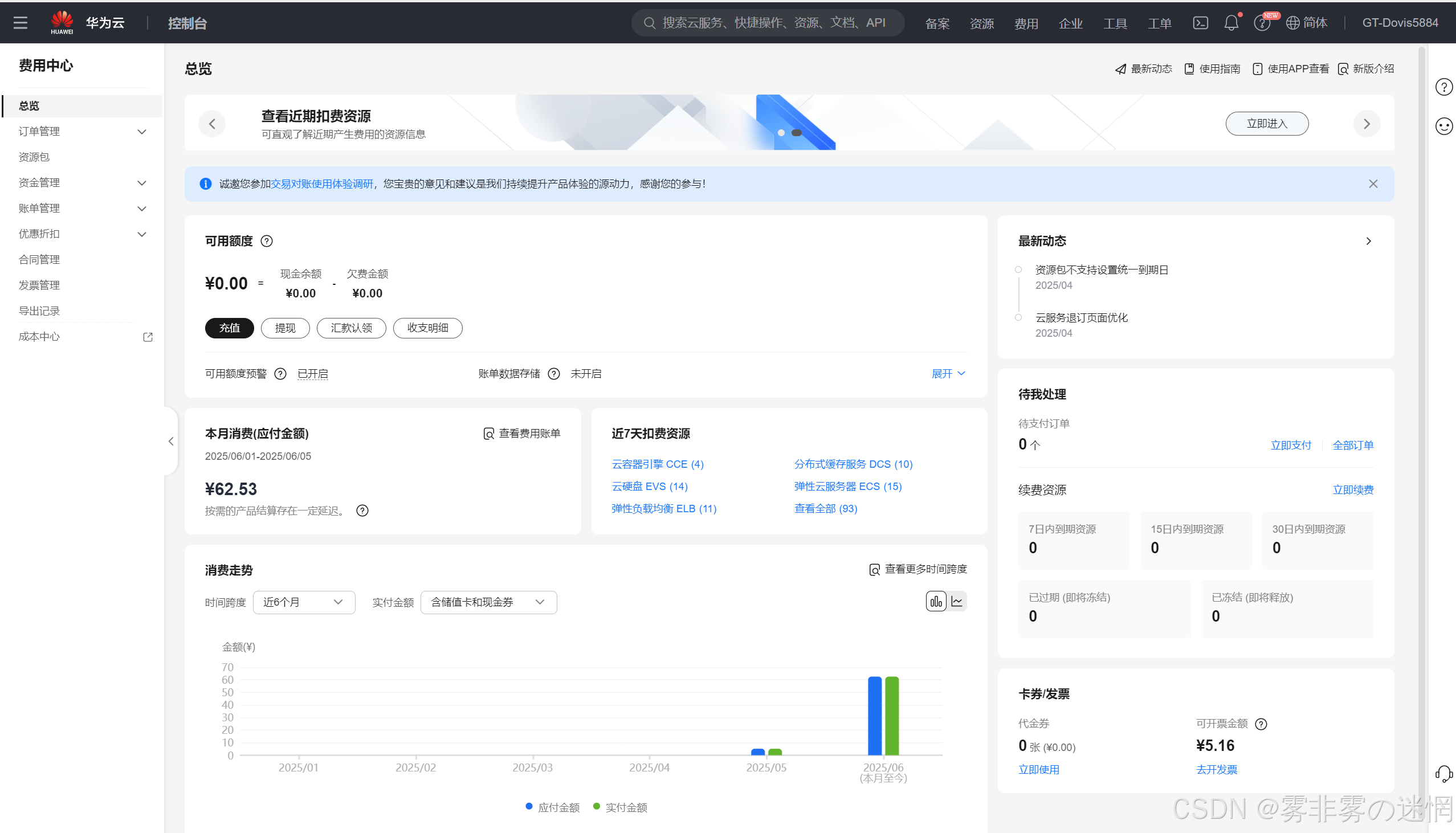1456x833 pixels.
Task: Open 弹性云服务器 ECS (15) link
Action: (848, 487)
